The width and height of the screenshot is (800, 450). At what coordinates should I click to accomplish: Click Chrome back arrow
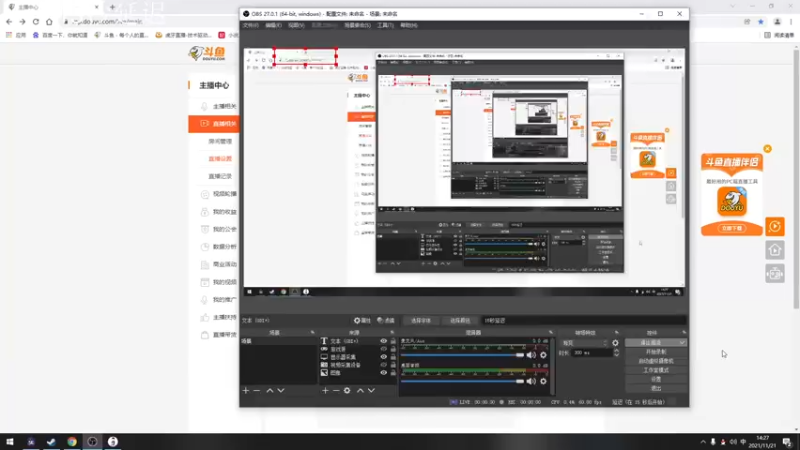click(x=9, y=21)
